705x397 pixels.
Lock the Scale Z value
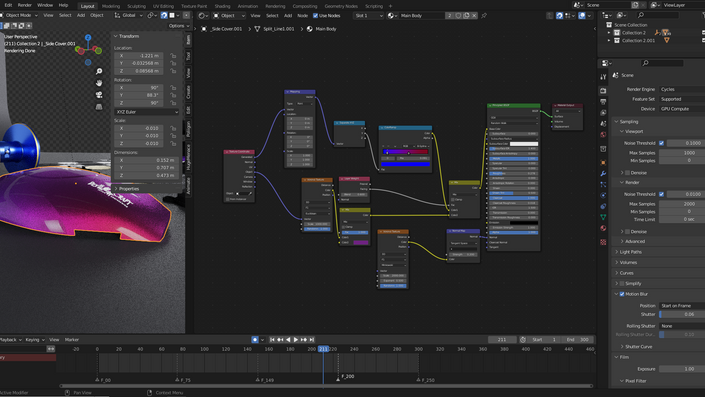(x=173, y=143)
